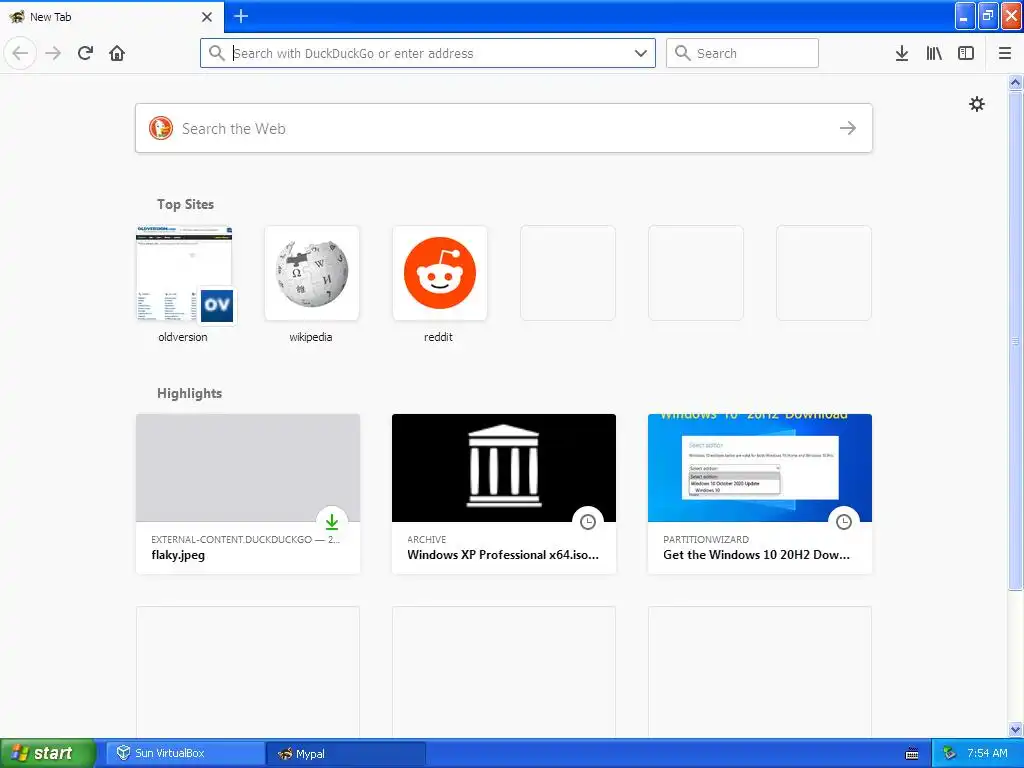The width and height of the screenshot is (1024, 768).
Task: Go back with the back arrow button
Action: tap(20, 53)
